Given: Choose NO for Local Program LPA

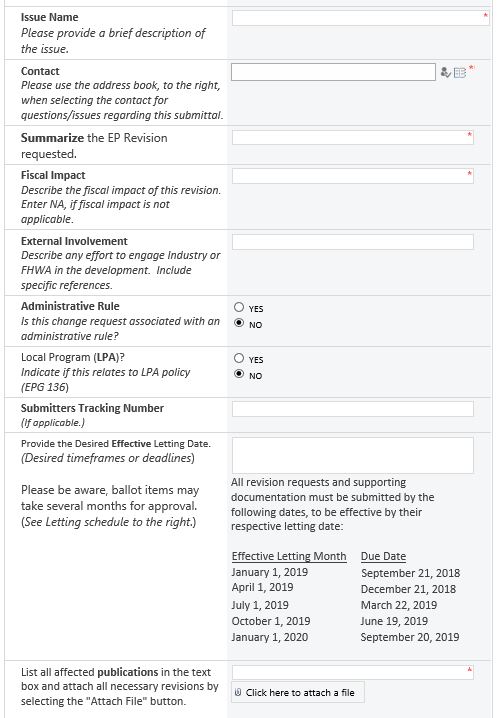Looking at the screenshot, I should 239,374.
